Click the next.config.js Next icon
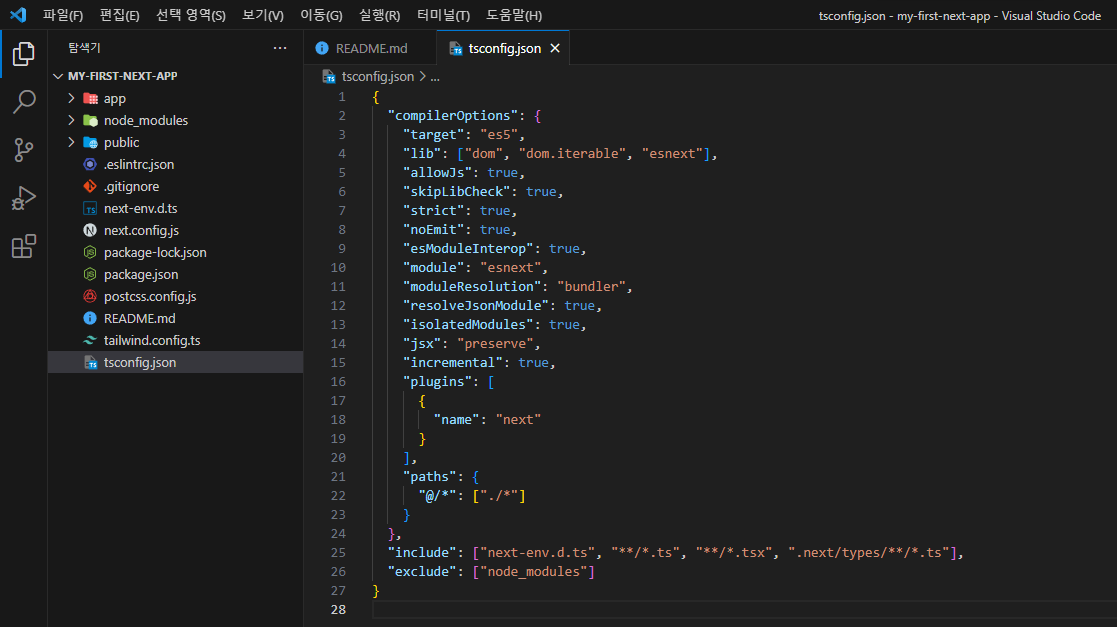Image resolution: width=1117 pixels, height=627 pixels. (x=90, y=230)
